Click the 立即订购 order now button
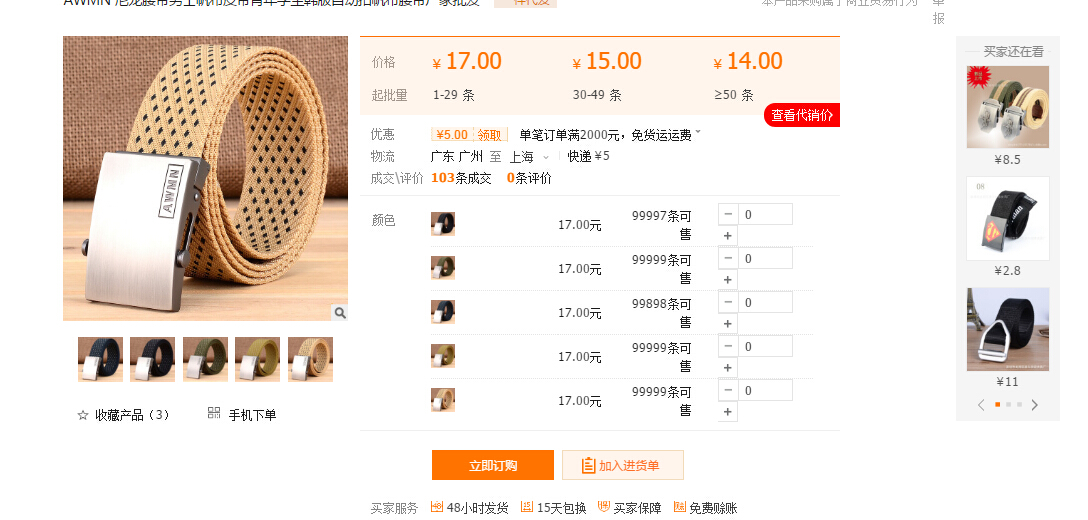This screenshot has height=520, width=1088. pos(493,465)
